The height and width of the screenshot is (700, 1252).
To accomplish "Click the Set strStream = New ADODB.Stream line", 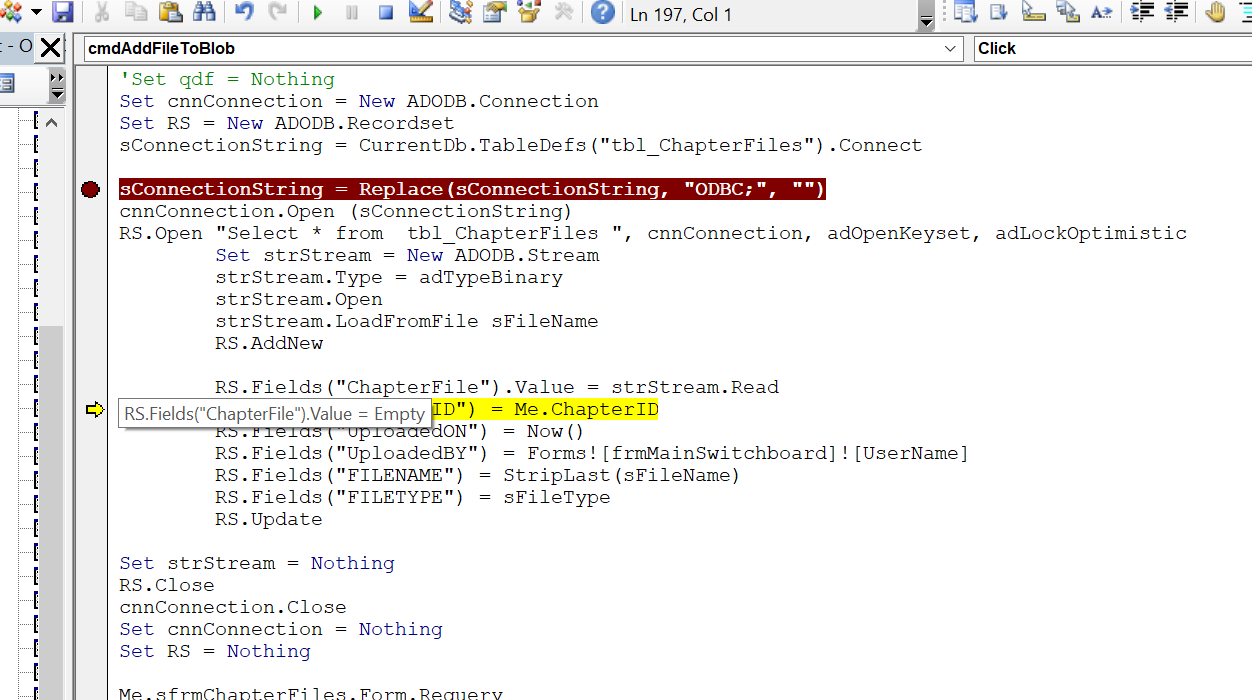I will pyautogui.click(x=407, y=255).
